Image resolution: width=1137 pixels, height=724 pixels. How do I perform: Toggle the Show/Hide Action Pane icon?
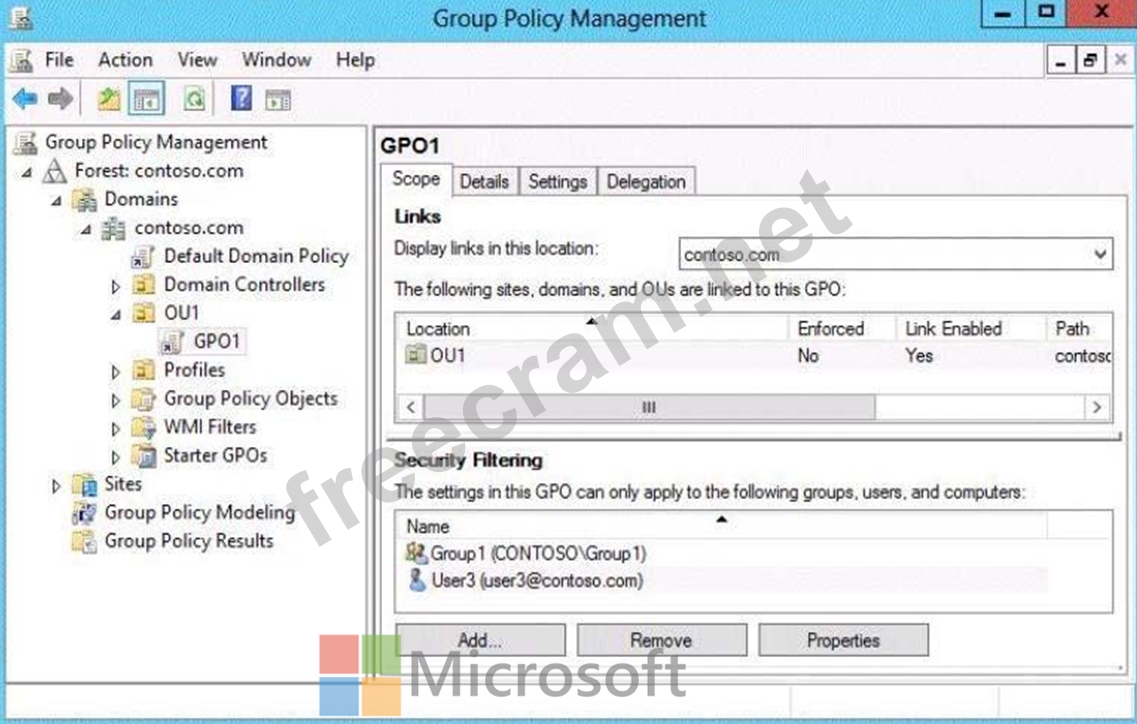278,99
